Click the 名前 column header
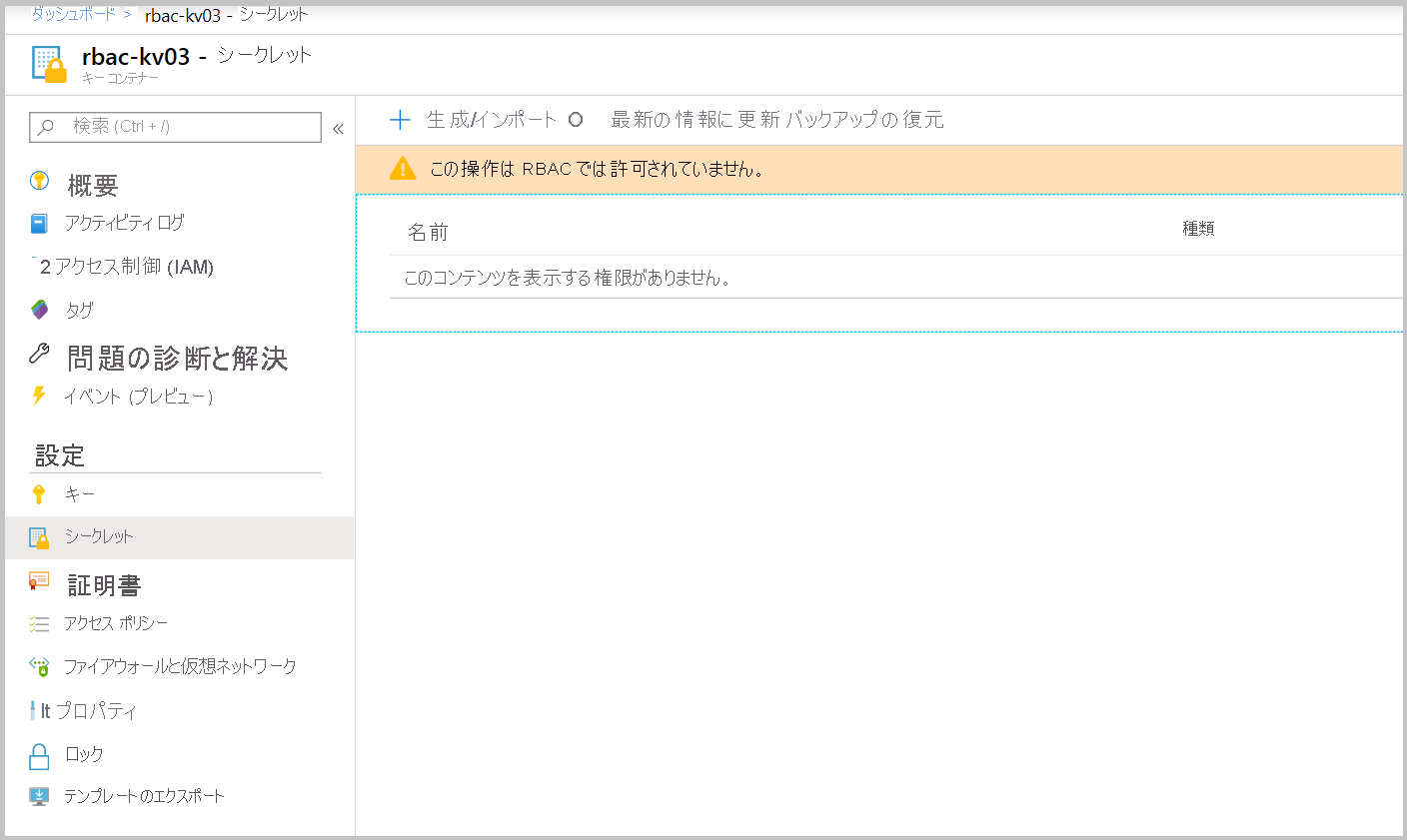Viewport: 1407px width, 840px height. [428, 233]
